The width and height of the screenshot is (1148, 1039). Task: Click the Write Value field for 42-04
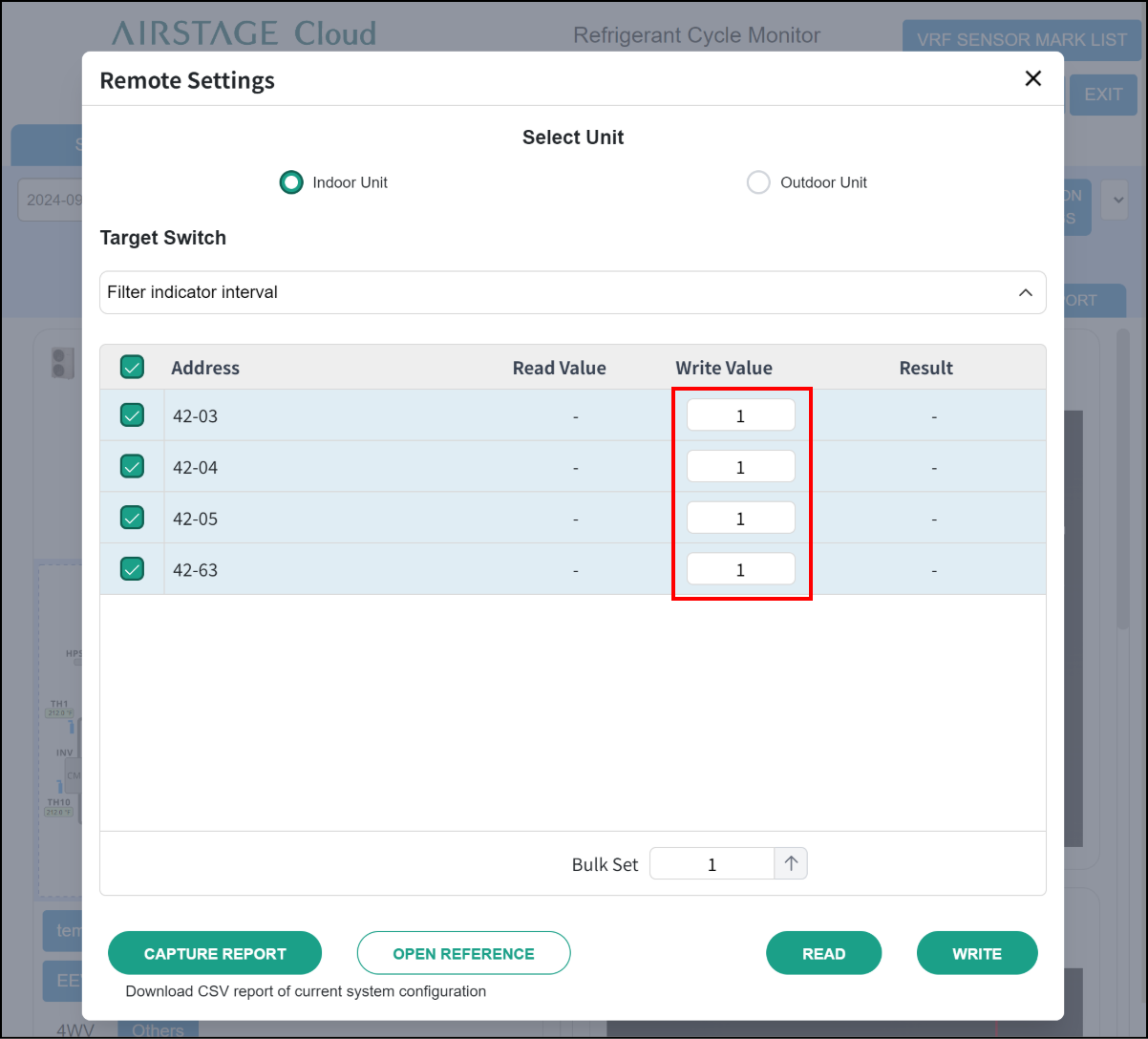pos(740,467)
